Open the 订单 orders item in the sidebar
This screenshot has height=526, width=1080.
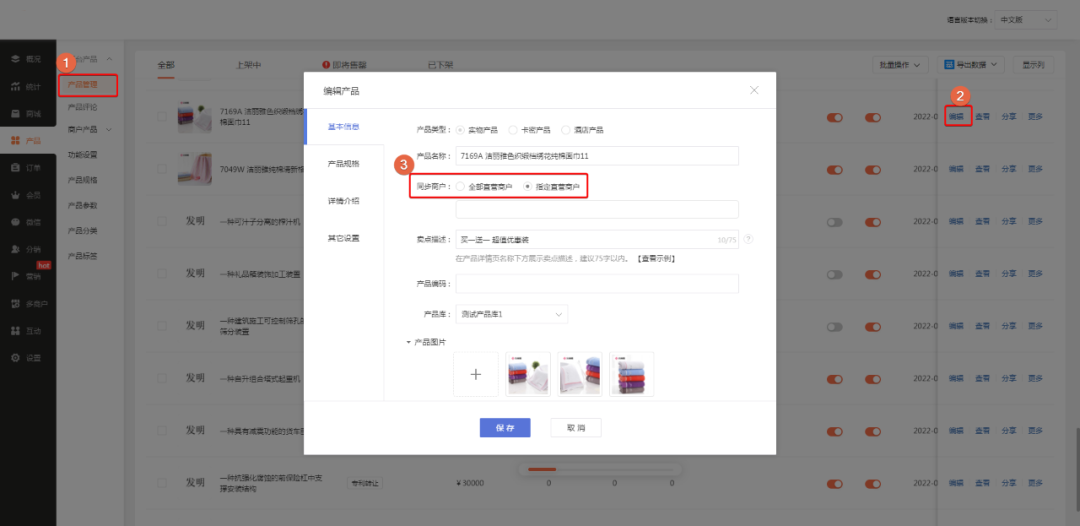click(x=27, y=168)
